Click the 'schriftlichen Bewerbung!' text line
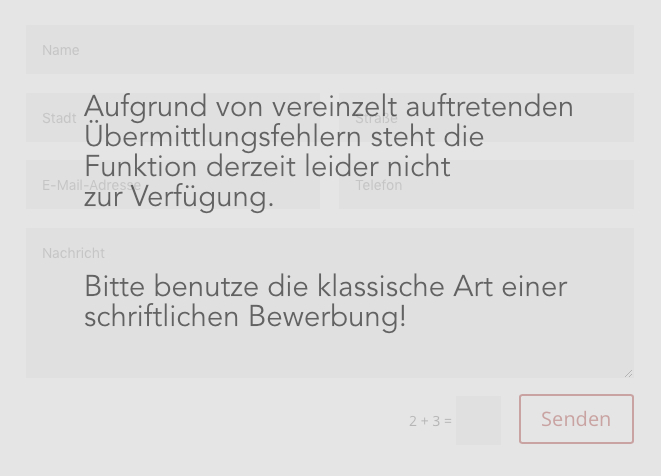661x476 pixels. (x=245, y=317)
